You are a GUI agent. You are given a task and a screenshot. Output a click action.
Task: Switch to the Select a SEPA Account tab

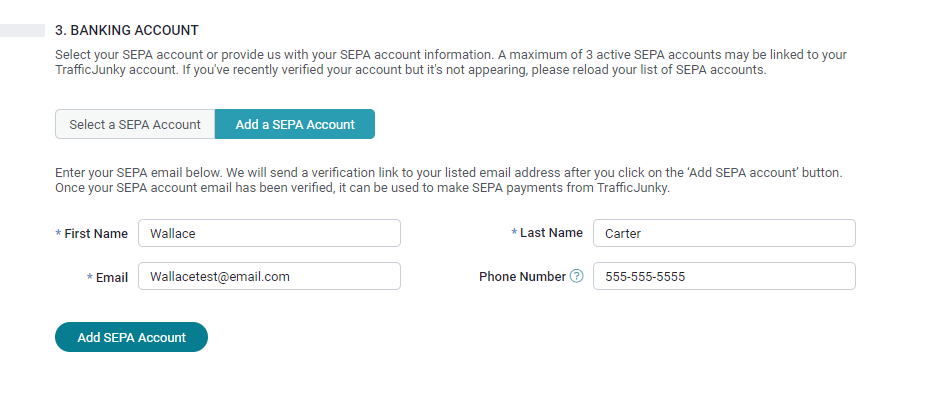(135, 124)
